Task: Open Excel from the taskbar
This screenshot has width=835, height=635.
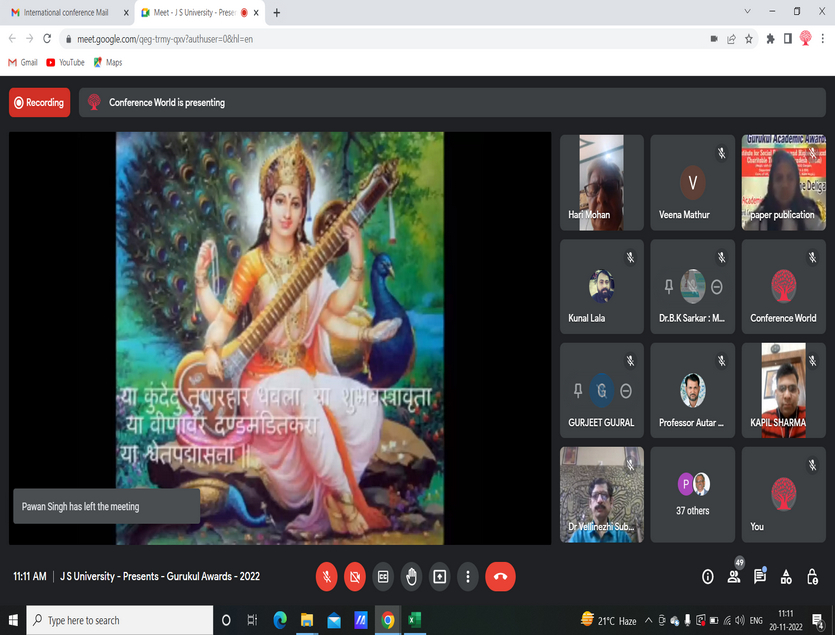Action: click(x=414, y=620)
